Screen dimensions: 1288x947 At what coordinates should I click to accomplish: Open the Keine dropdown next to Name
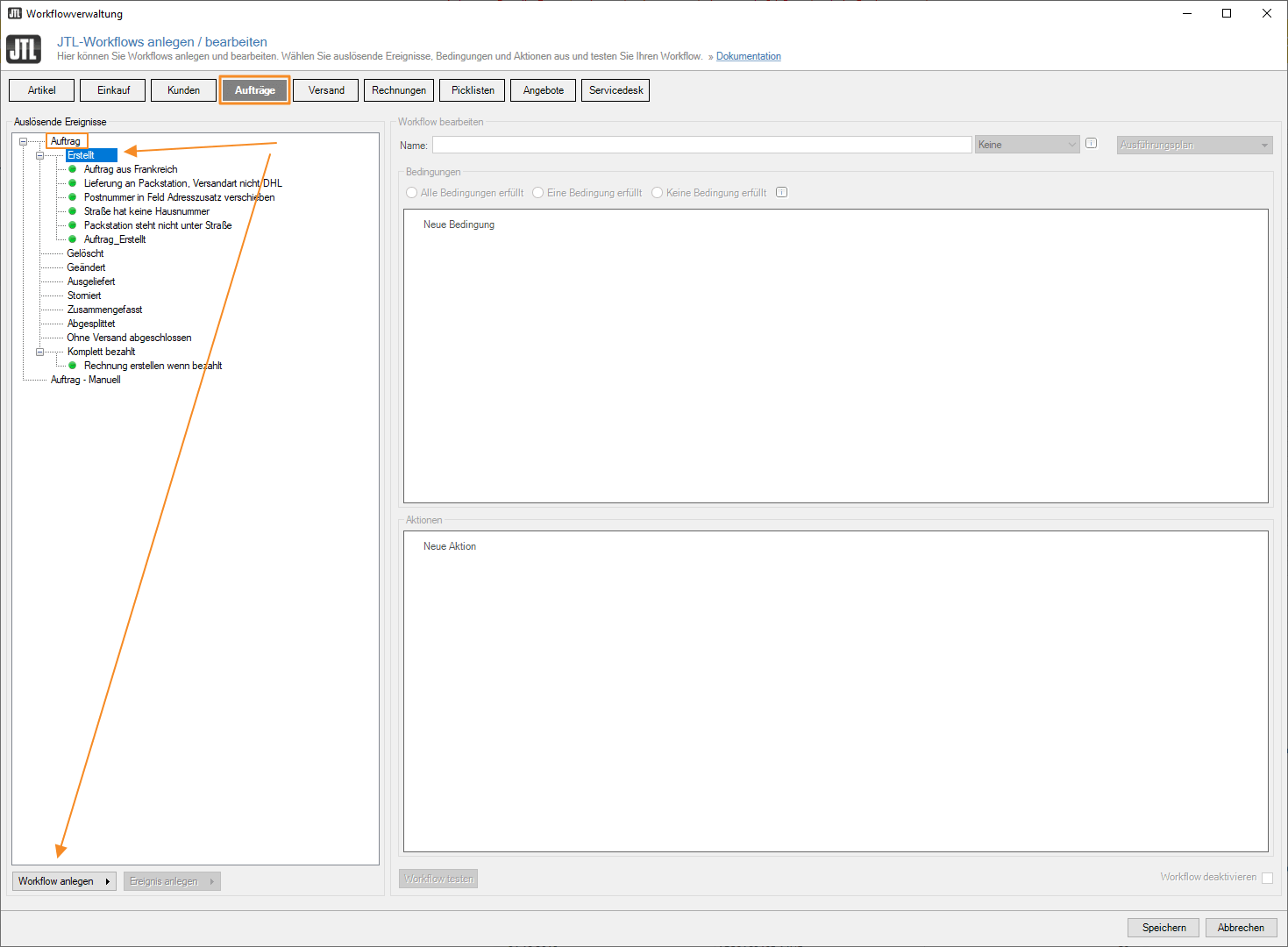pos(1027,145)
